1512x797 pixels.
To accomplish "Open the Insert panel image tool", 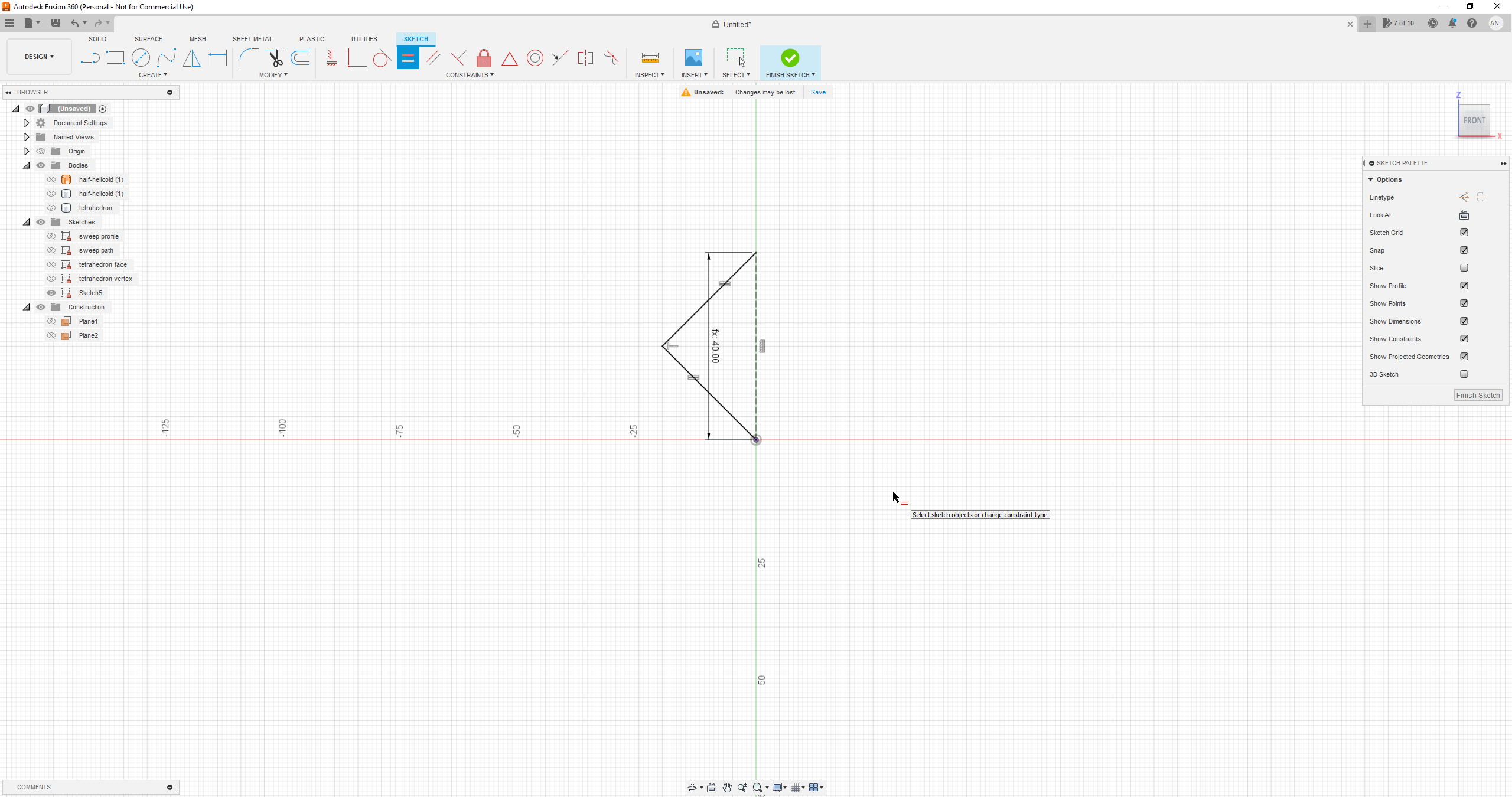I will [x=693, y=59].
